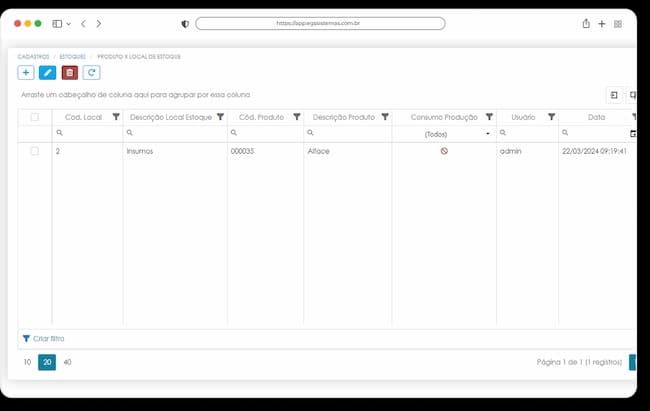Sort by the Descrição Produto column header
The width and height of the screenshot is (650, 411).
click(x=344, y=117)
